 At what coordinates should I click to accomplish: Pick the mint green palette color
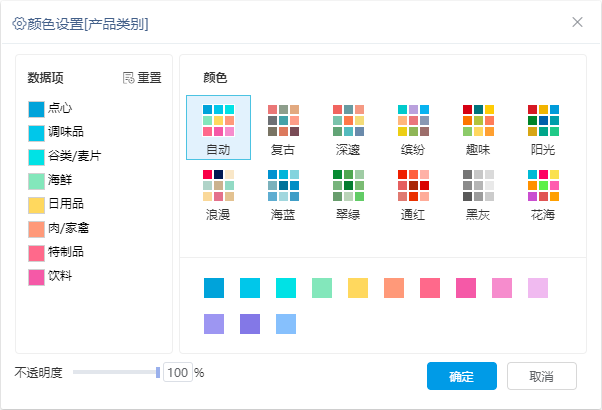322,288
